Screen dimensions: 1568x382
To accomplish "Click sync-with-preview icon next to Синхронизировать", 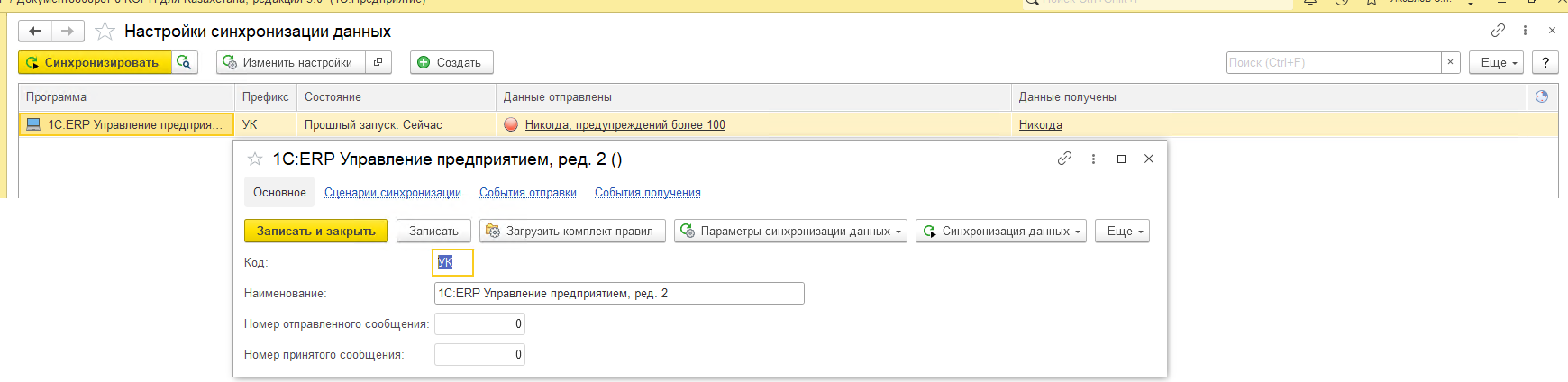I will (x=185, y=62).
